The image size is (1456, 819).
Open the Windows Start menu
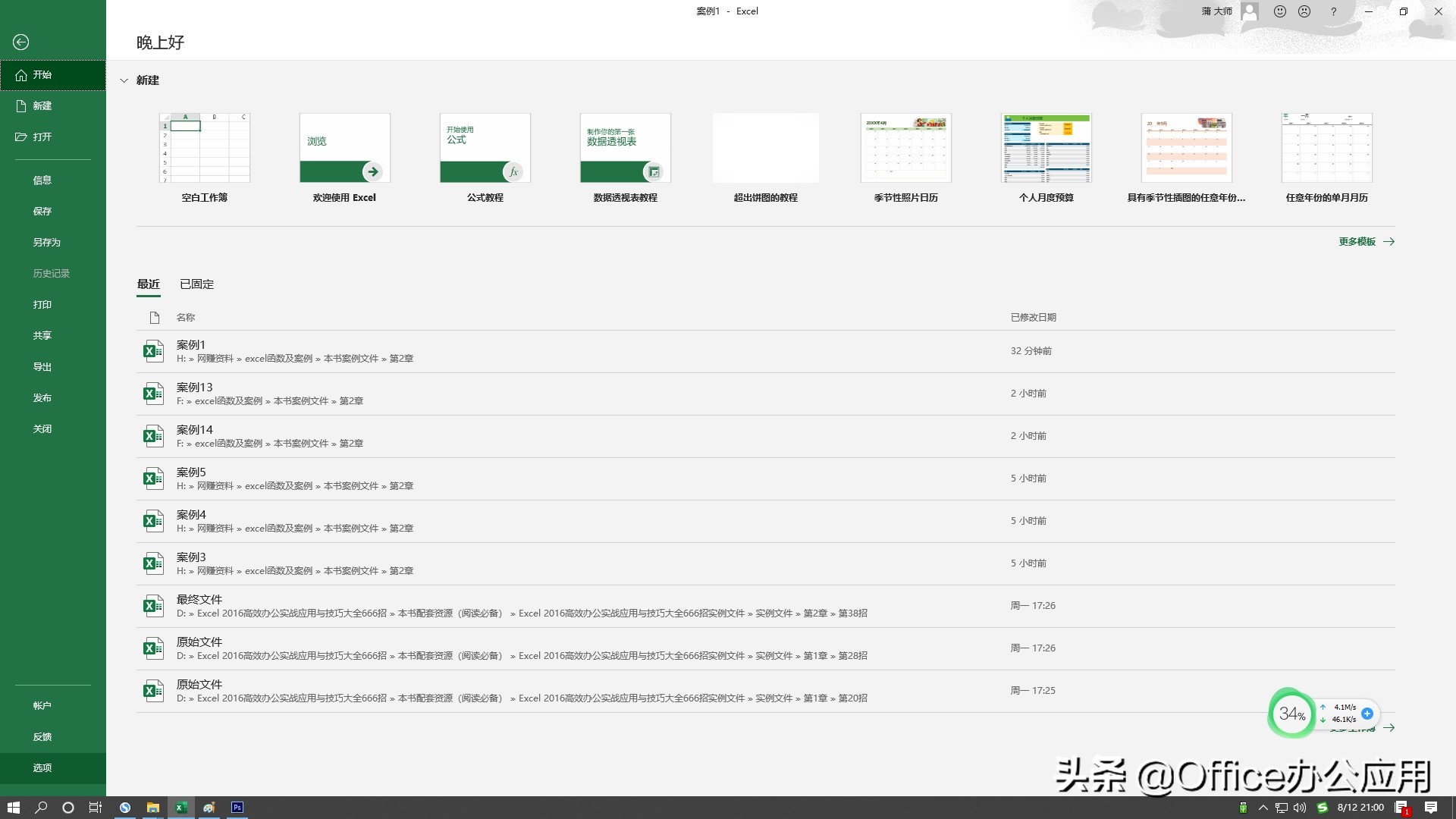click(x=14, y=808)
